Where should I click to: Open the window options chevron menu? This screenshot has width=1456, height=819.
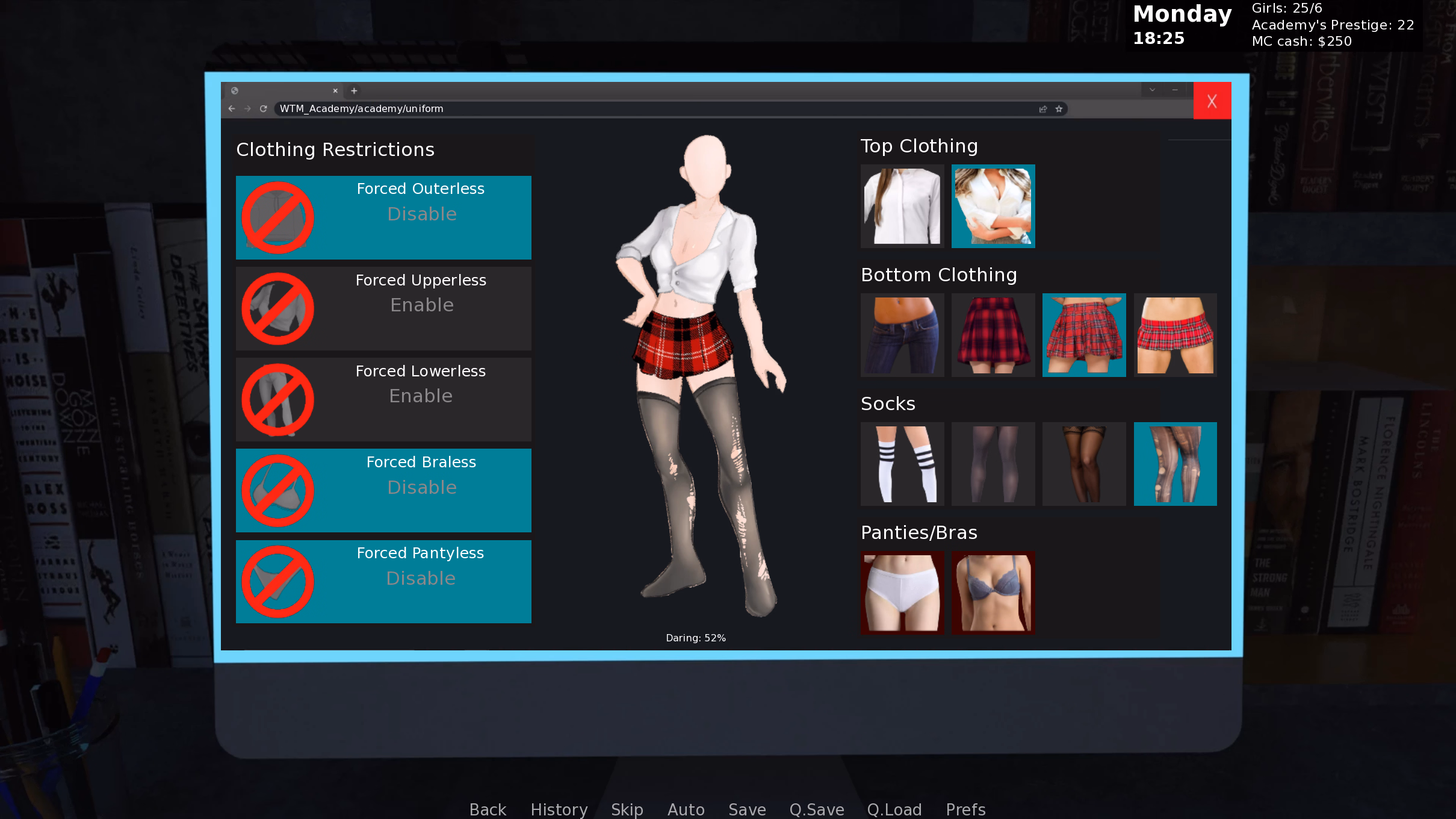[1152, 90]
